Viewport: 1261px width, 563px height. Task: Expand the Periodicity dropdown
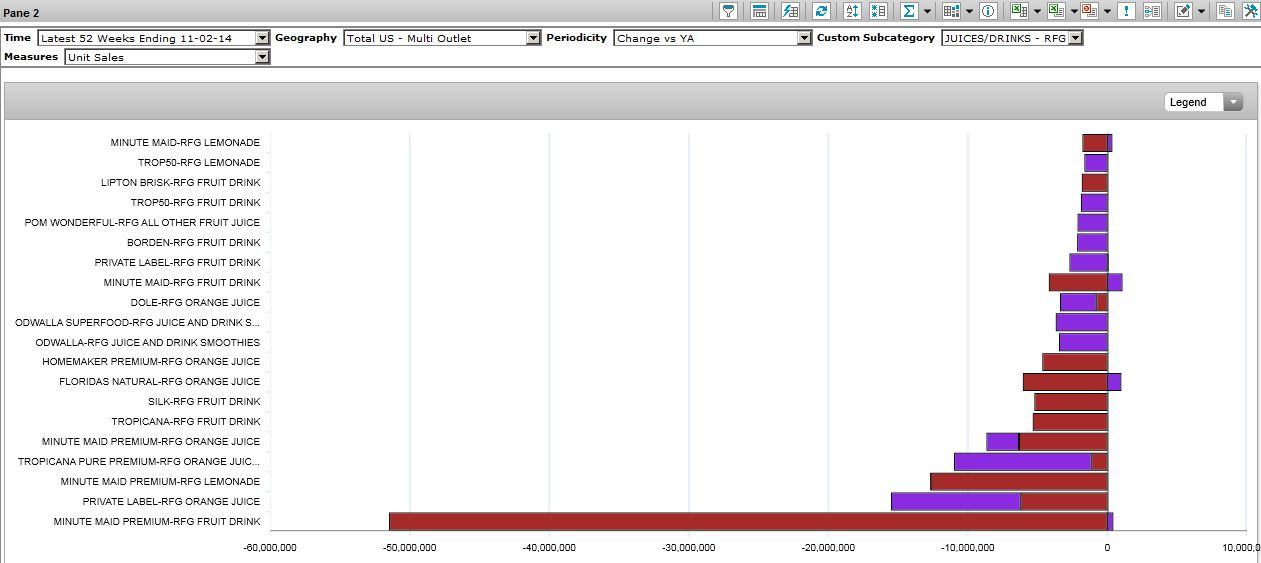[804, 38]
